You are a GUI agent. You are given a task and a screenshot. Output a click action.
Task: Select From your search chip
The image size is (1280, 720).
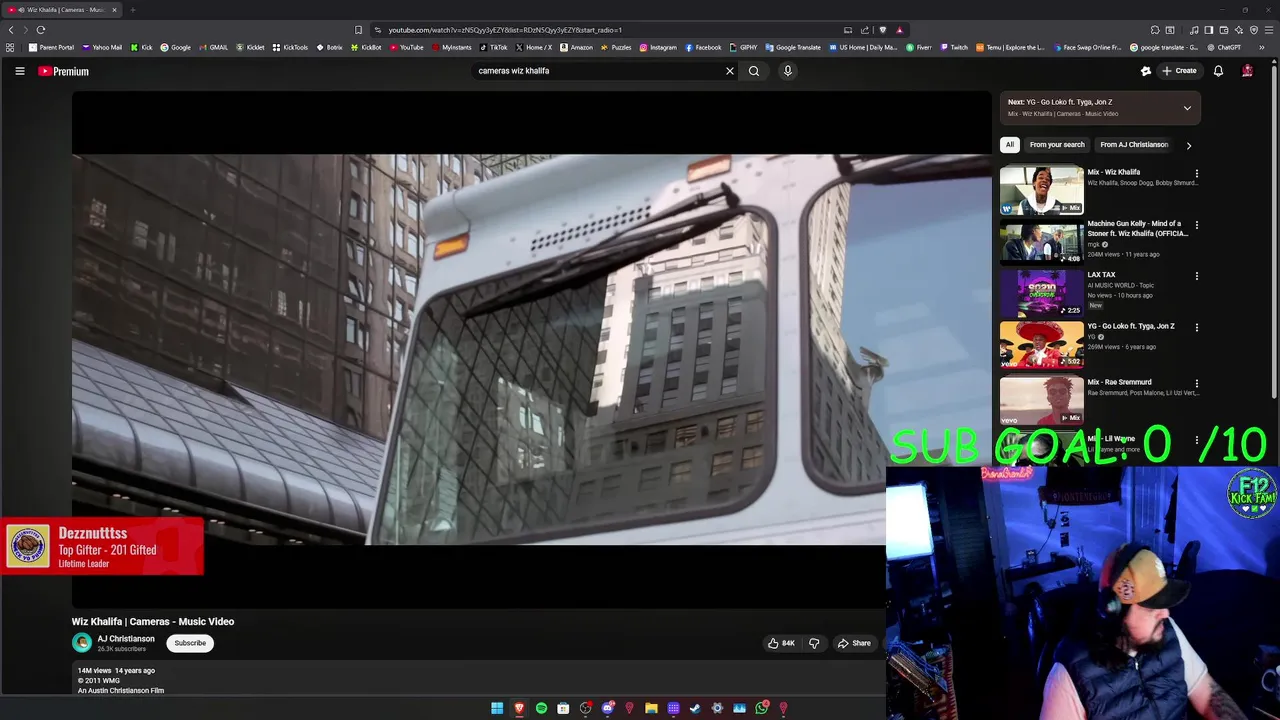[1057, 145]
